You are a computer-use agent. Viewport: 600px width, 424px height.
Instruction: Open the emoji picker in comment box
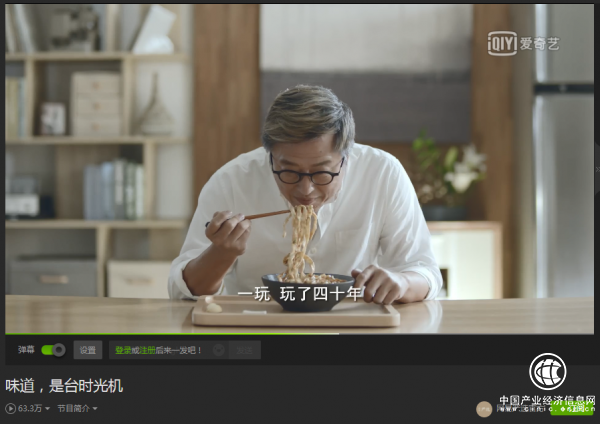tap(218, 350)
